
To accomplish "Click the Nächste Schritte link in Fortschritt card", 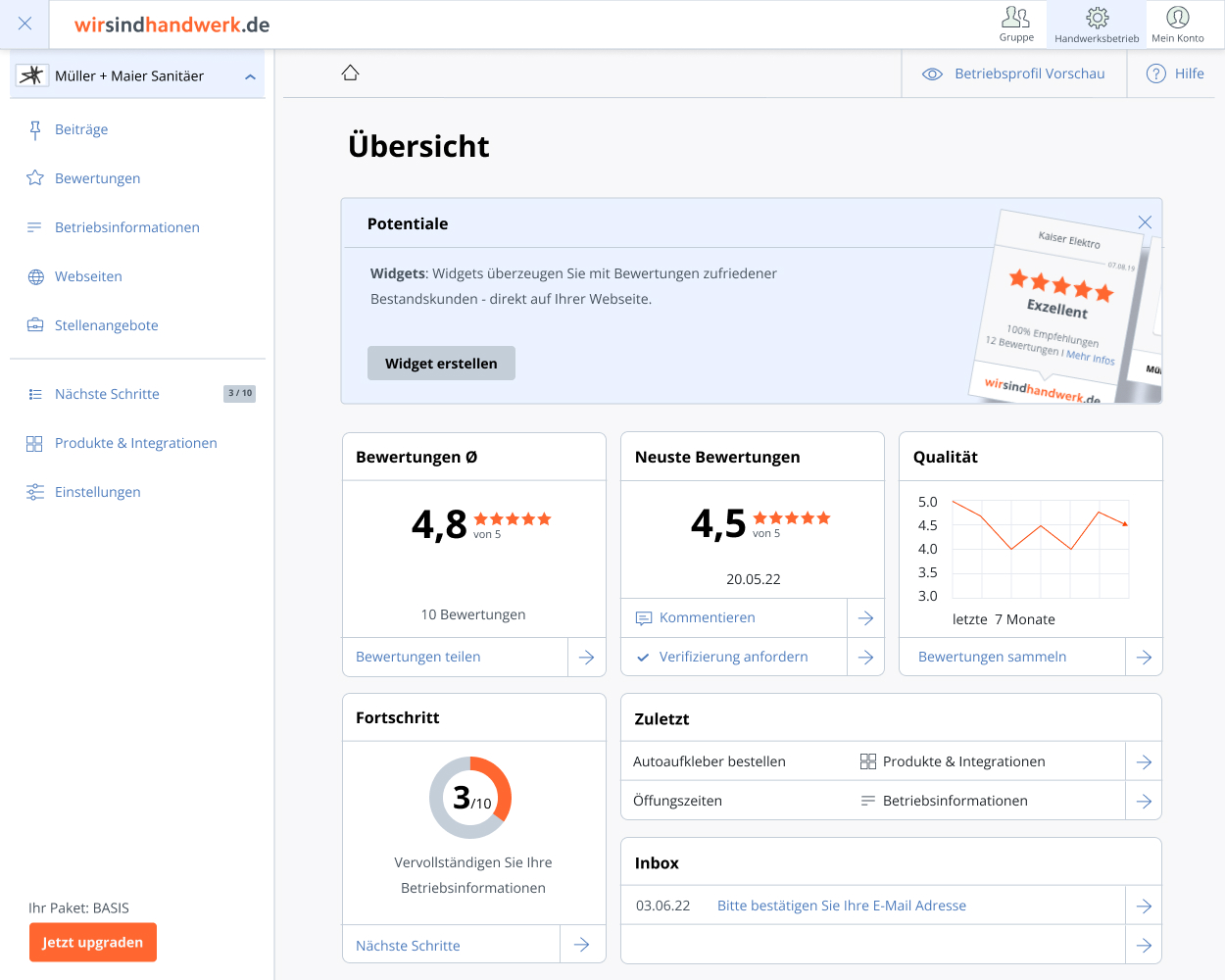I will coord(408,946).
